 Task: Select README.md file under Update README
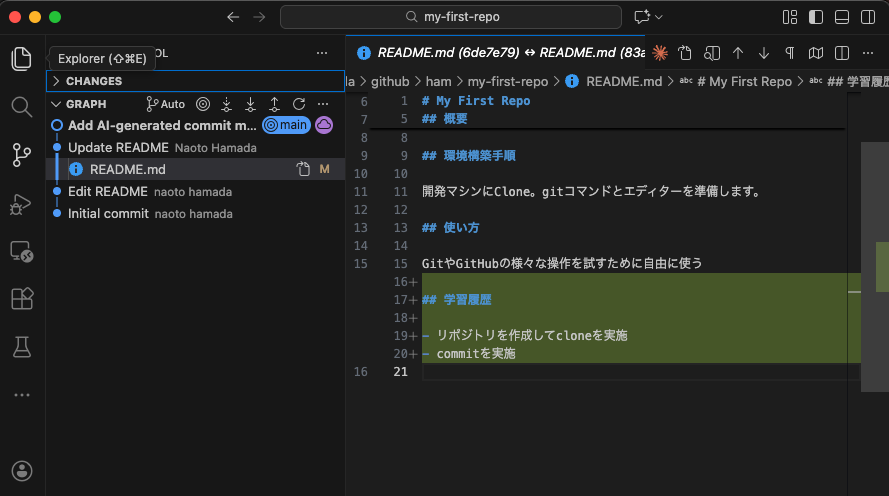point(196,169)
